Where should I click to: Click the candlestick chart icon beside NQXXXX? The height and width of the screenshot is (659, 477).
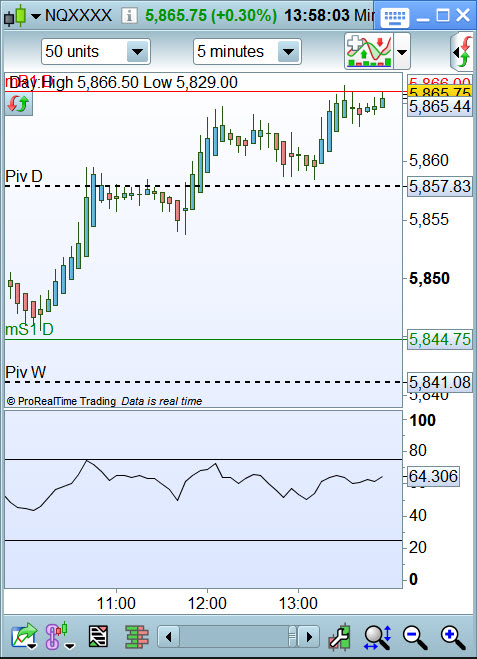[x=15, y=16]
